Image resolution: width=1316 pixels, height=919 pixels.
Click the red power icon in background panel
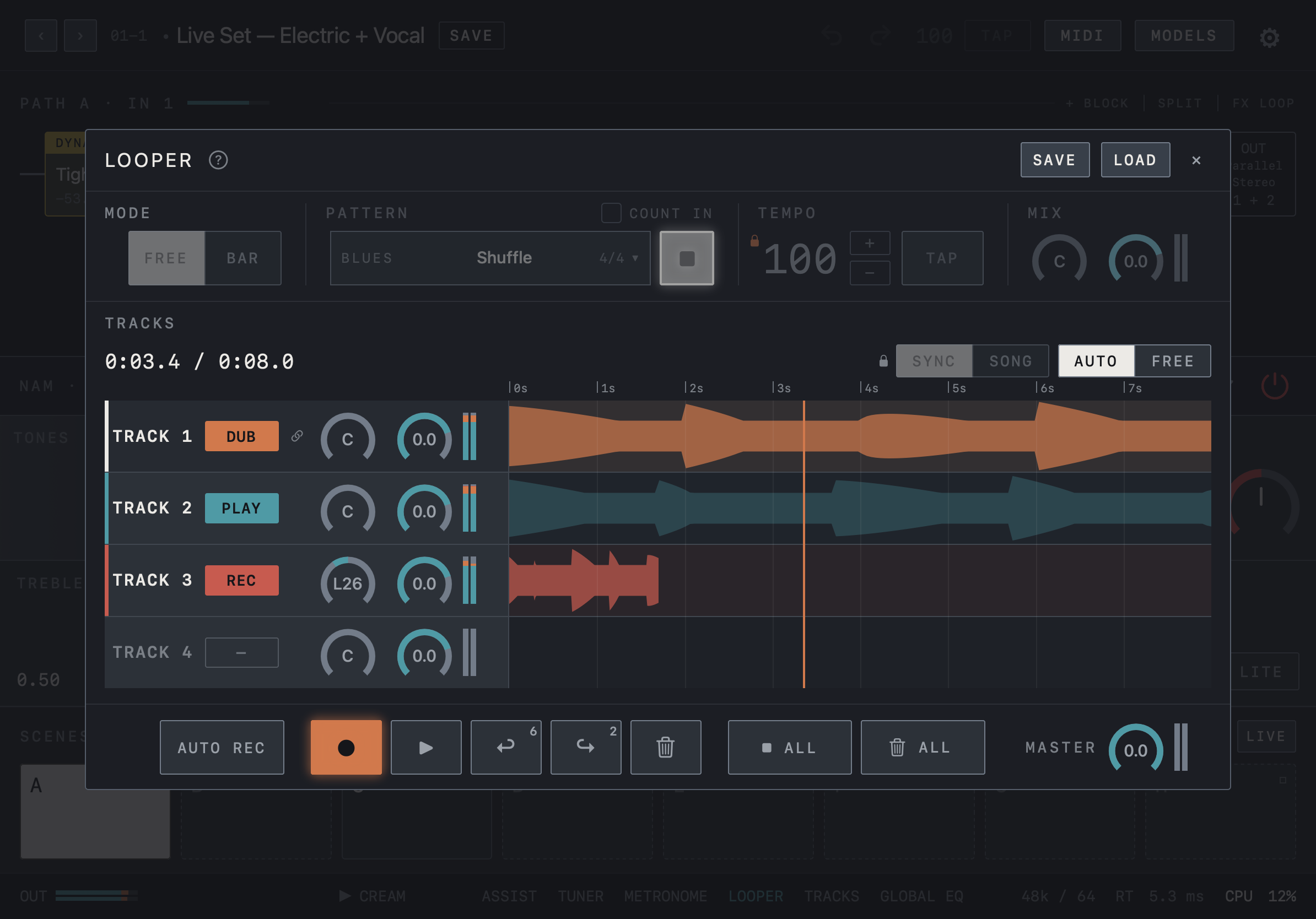pos(1275,386)
